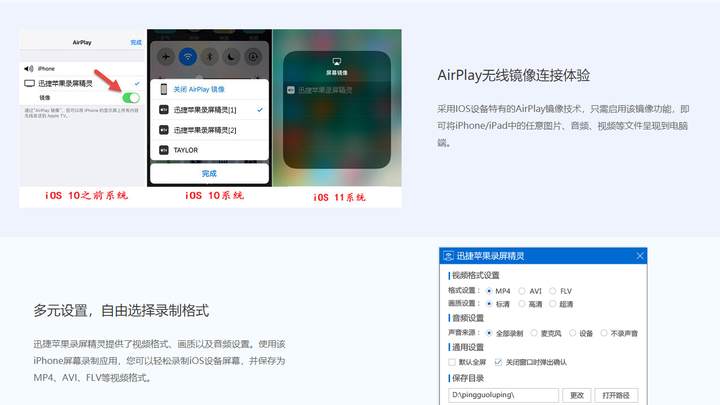Close the 迅捷苹果录屏精灵 settings window
Viewport: 720px width, 405px height.
click(640, 256)
